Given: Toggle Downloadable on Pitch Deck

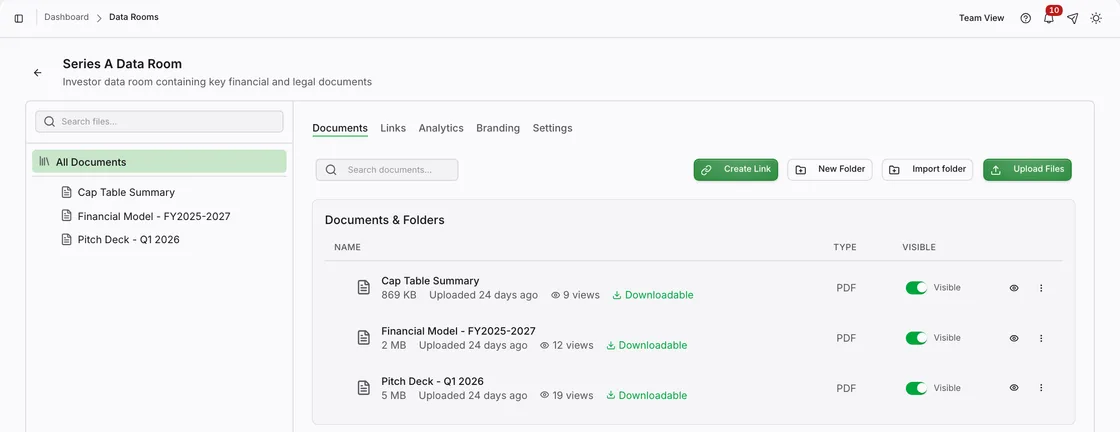Looking at the screenshot, I should coord(646,395).
